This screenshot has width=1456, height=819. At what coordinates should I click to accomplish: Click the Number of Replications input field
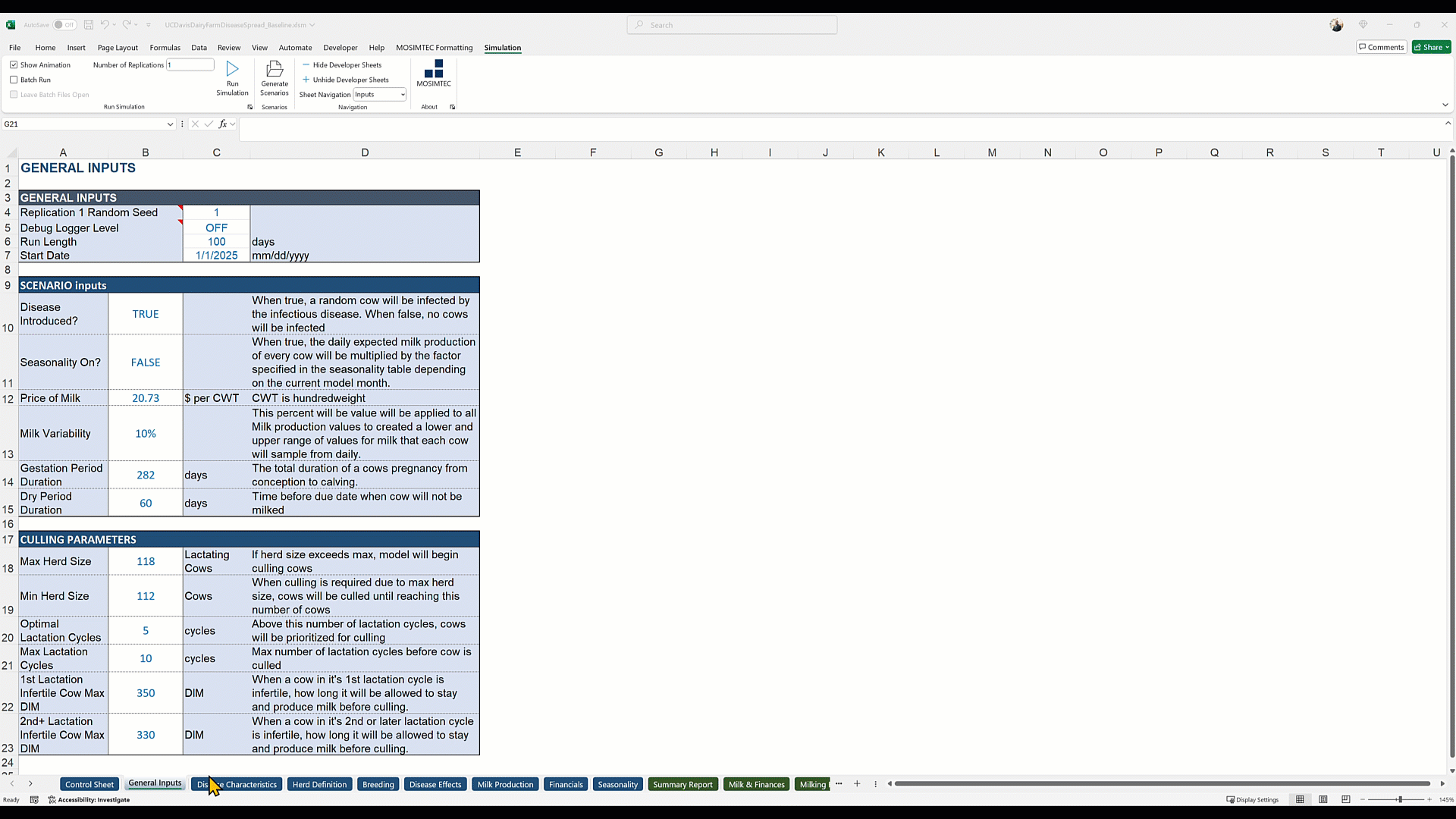[190, 64]
